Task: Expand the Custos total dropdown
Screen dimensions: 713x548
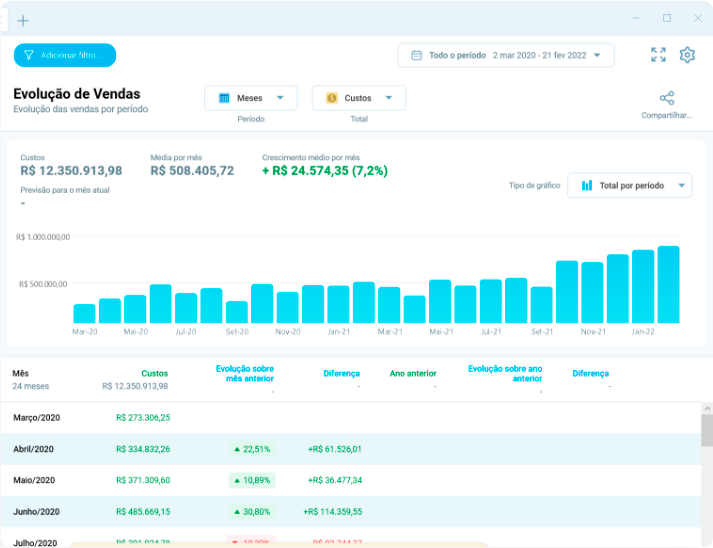Action: click(x=359, y=98)
